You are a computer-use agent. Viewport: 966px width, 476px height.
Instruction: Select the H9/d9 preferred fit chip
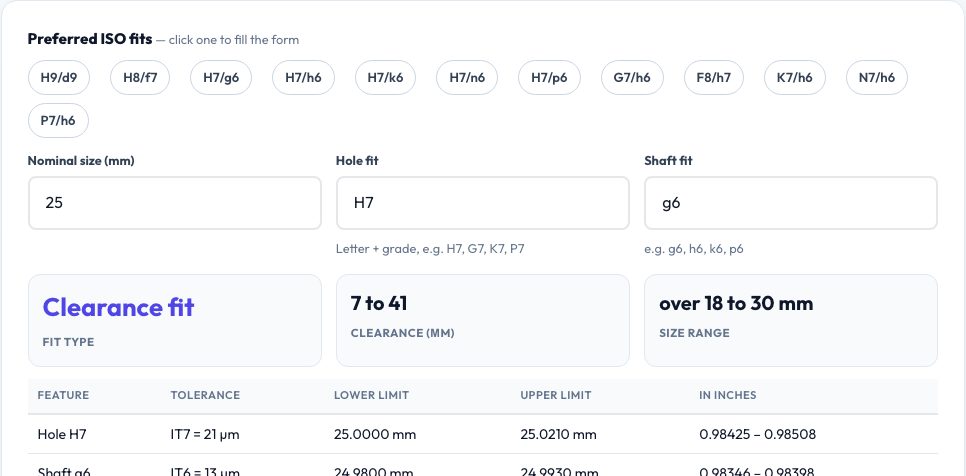pos(59,78)
